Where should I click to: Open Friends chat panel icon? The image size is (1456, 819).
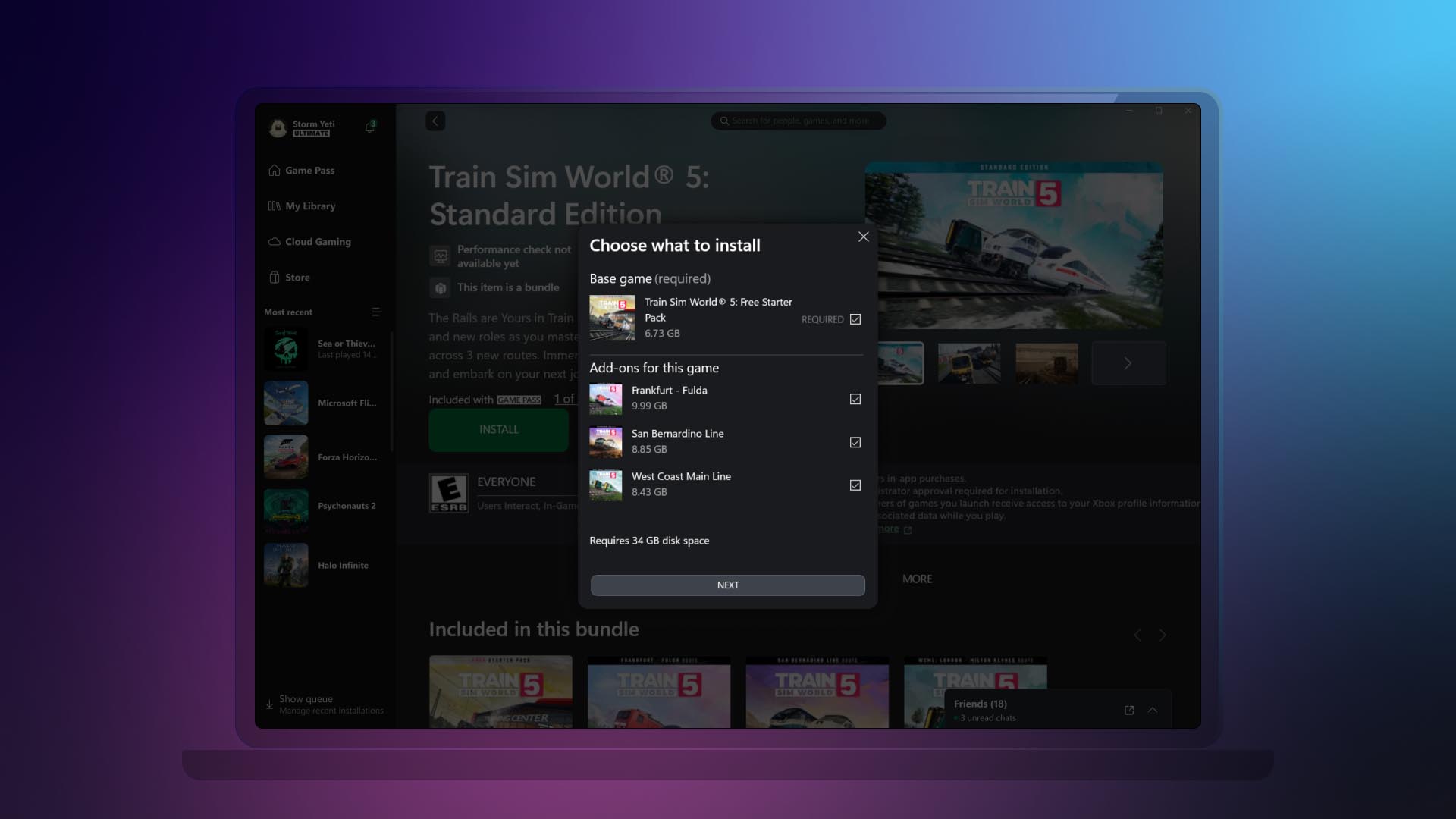click(x=1128, y=709)
